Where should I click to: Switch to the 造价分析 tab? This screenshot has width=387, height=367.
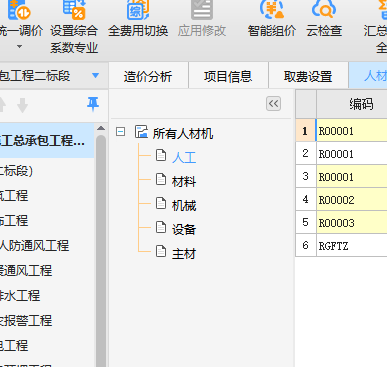point(148,76)
